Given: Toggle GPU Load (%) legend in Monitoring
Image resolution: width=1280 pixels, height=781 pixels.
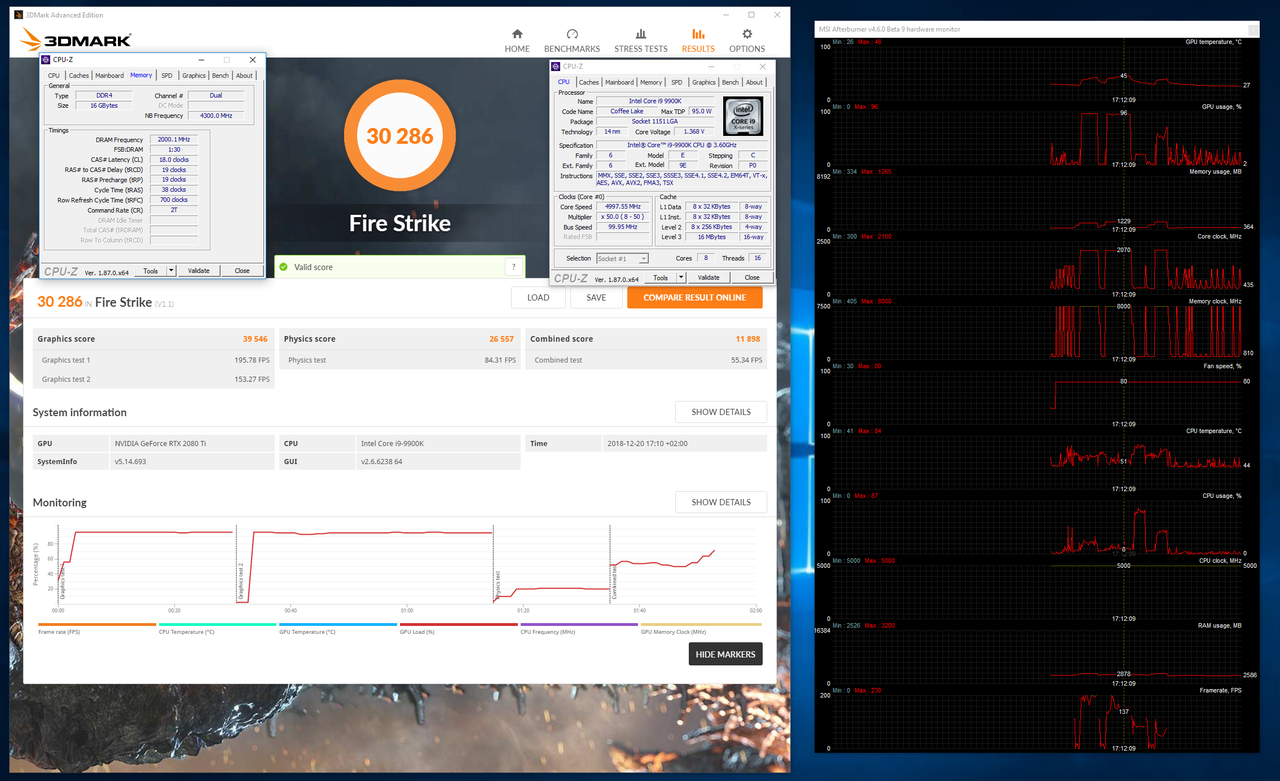Looking at the screenshot, I should [x=458, y=628].
